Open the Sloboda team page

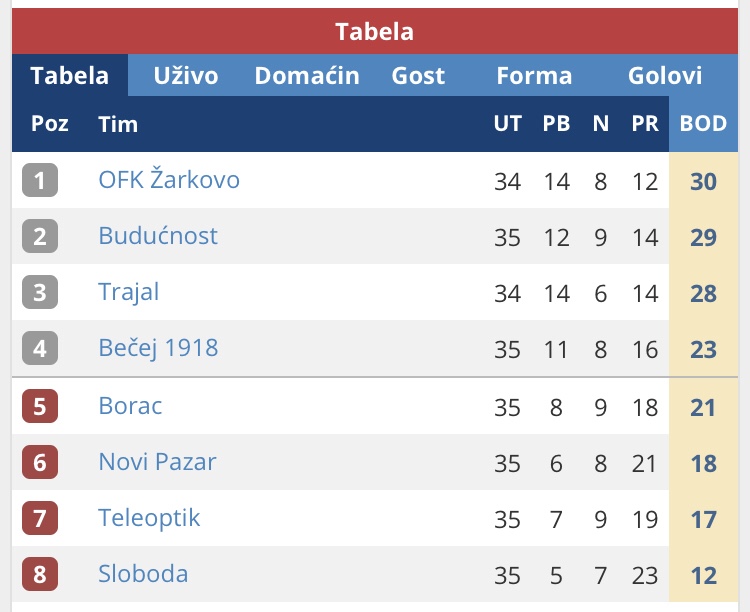coord(143,574)
